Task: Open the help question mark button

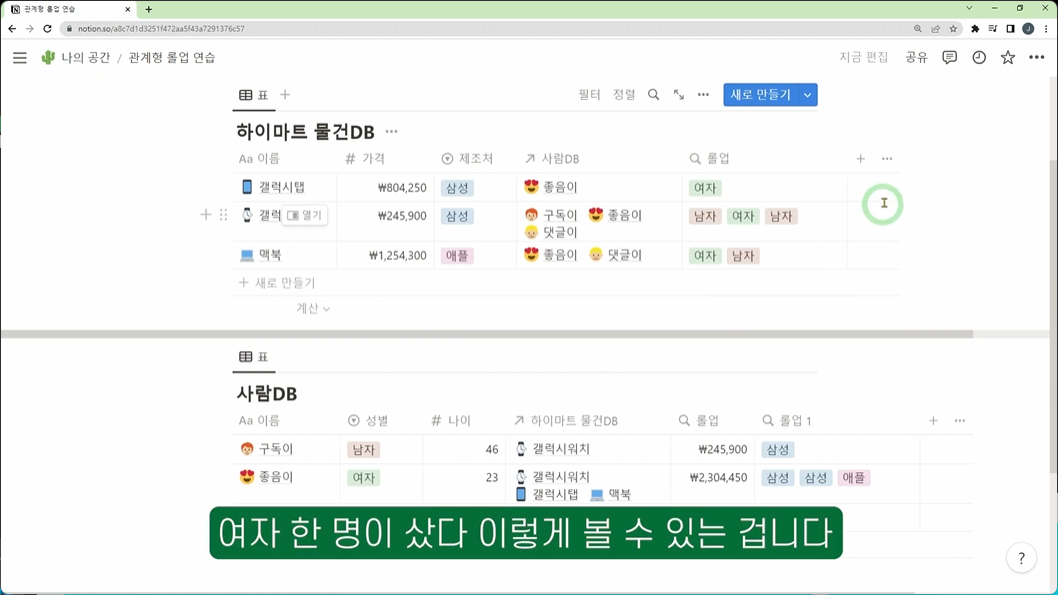Action: point(1021,558)
